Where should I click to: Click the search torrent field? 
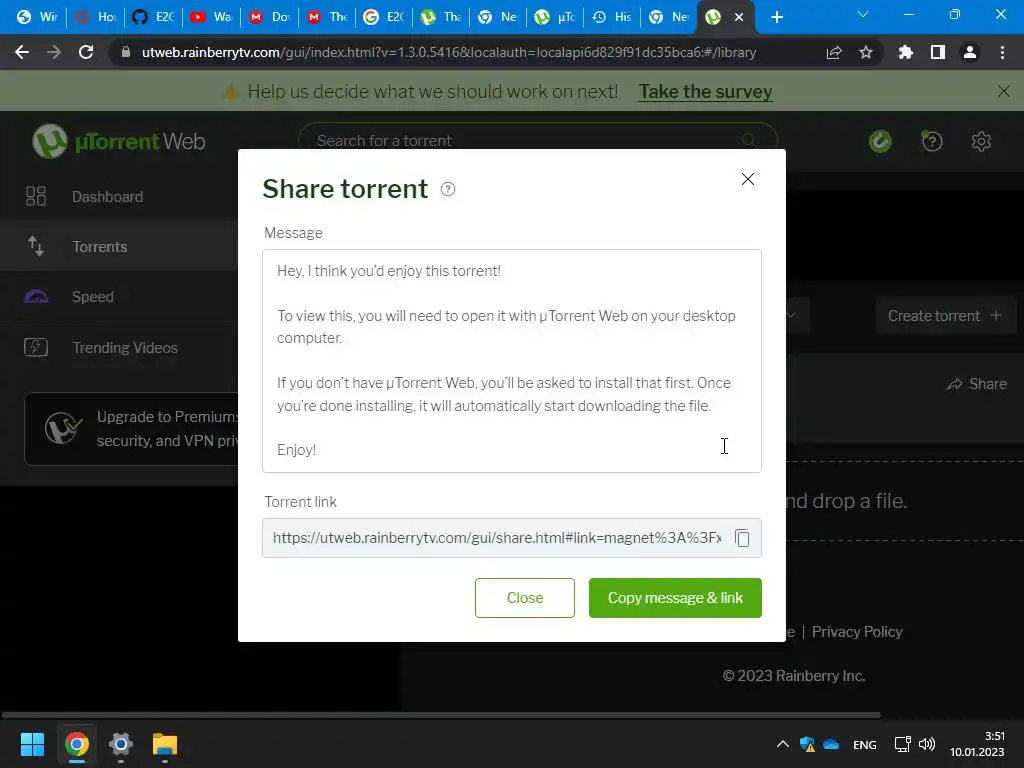click(x=537, y=140)
